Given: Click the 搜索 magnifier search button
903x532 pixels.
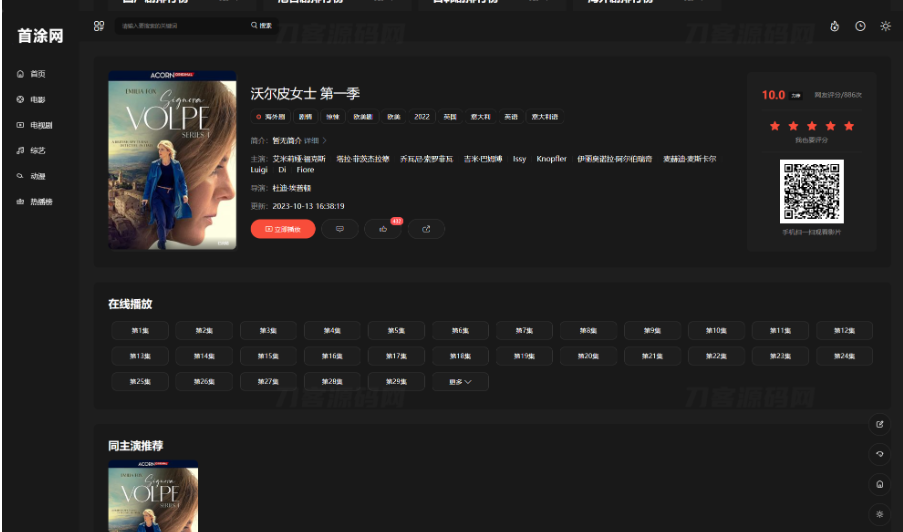Looking at the screenshot, I should [262, 26].
